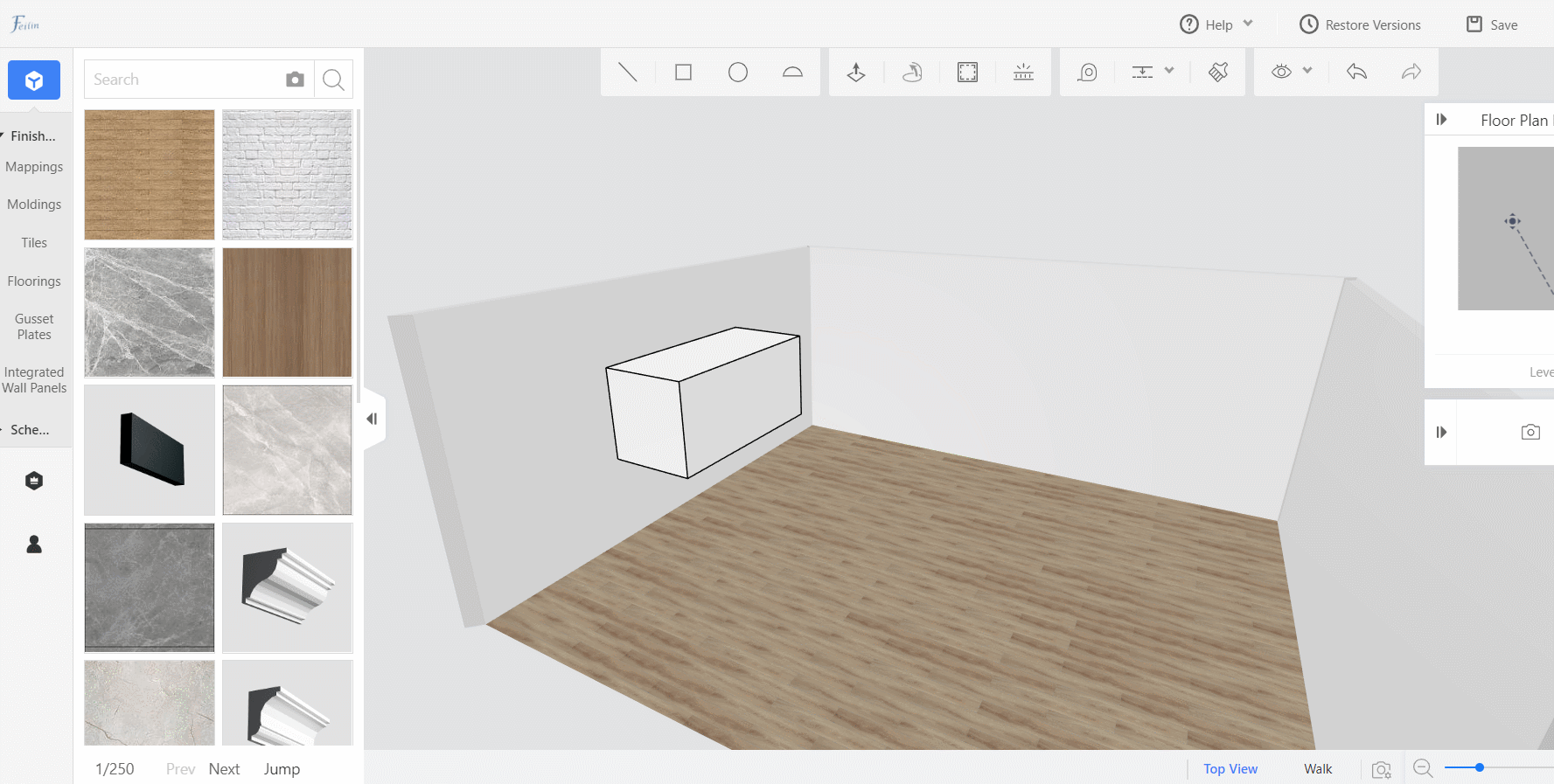Choose the tape measure tool
The image size is (1554, 784).
1087,72
